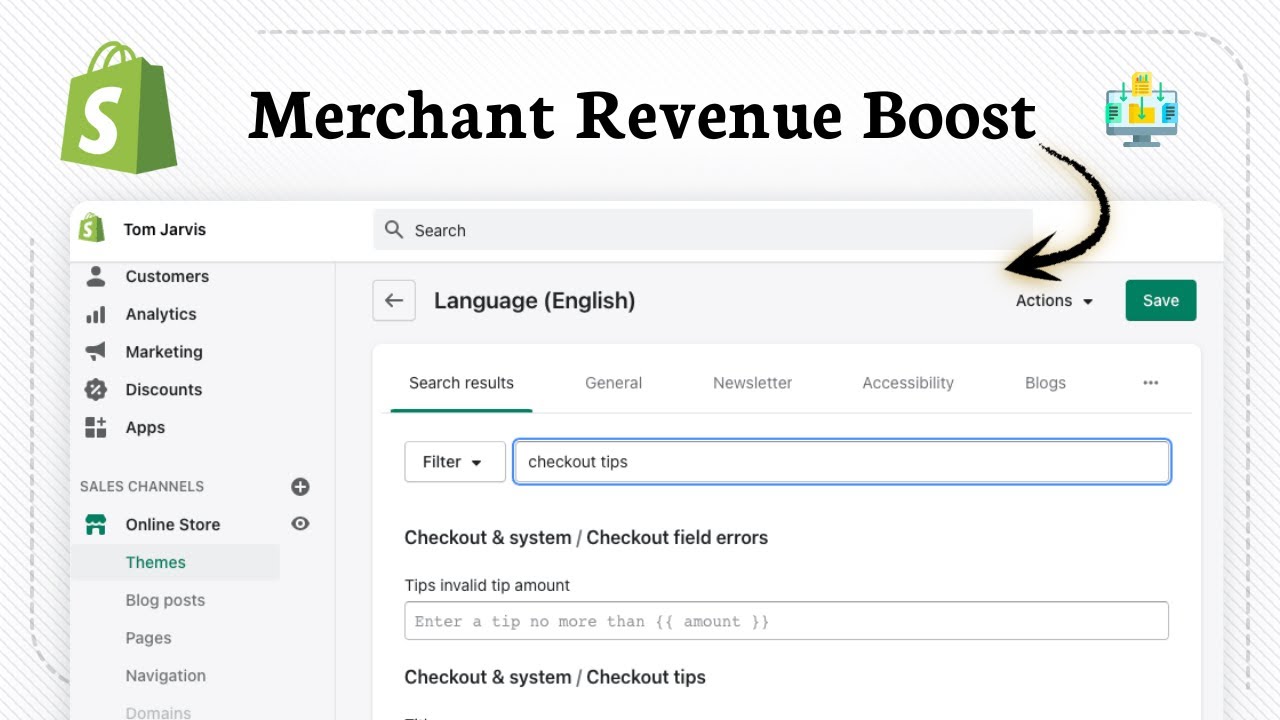The width and height of the screenshot is (1280, 720).
Task: Click the Marketing megaphone icon
Action: click(x=96, y=352)
